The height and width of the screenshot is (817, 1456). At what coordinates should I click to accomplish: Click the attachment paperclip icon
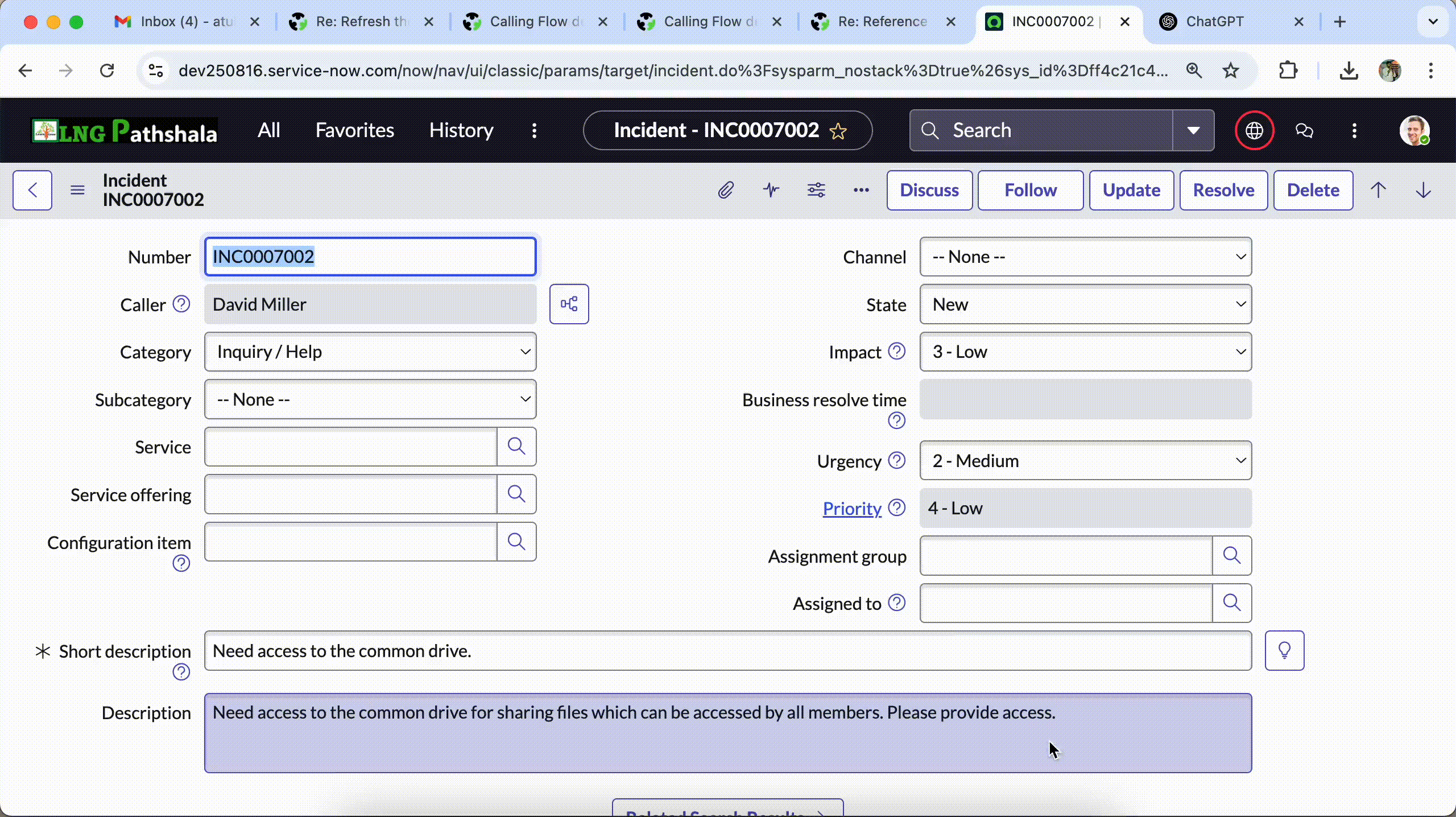click(725, 190)
